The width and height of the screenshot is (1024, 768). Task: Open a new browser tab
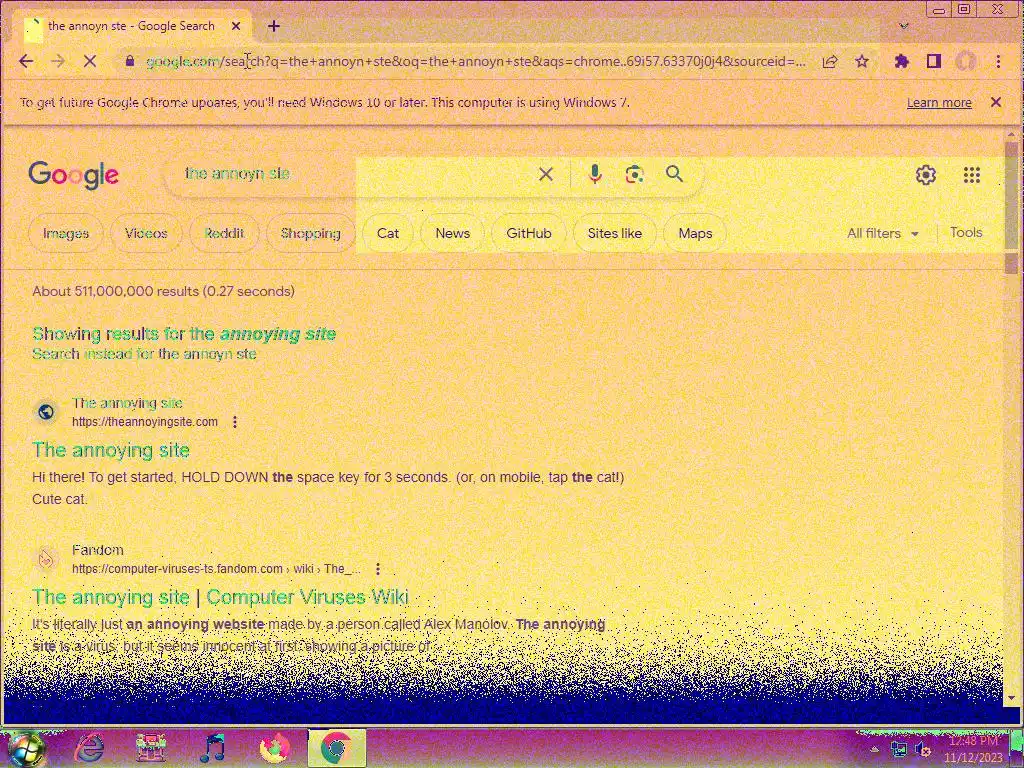pyautogui.click(x=274, y=26)
